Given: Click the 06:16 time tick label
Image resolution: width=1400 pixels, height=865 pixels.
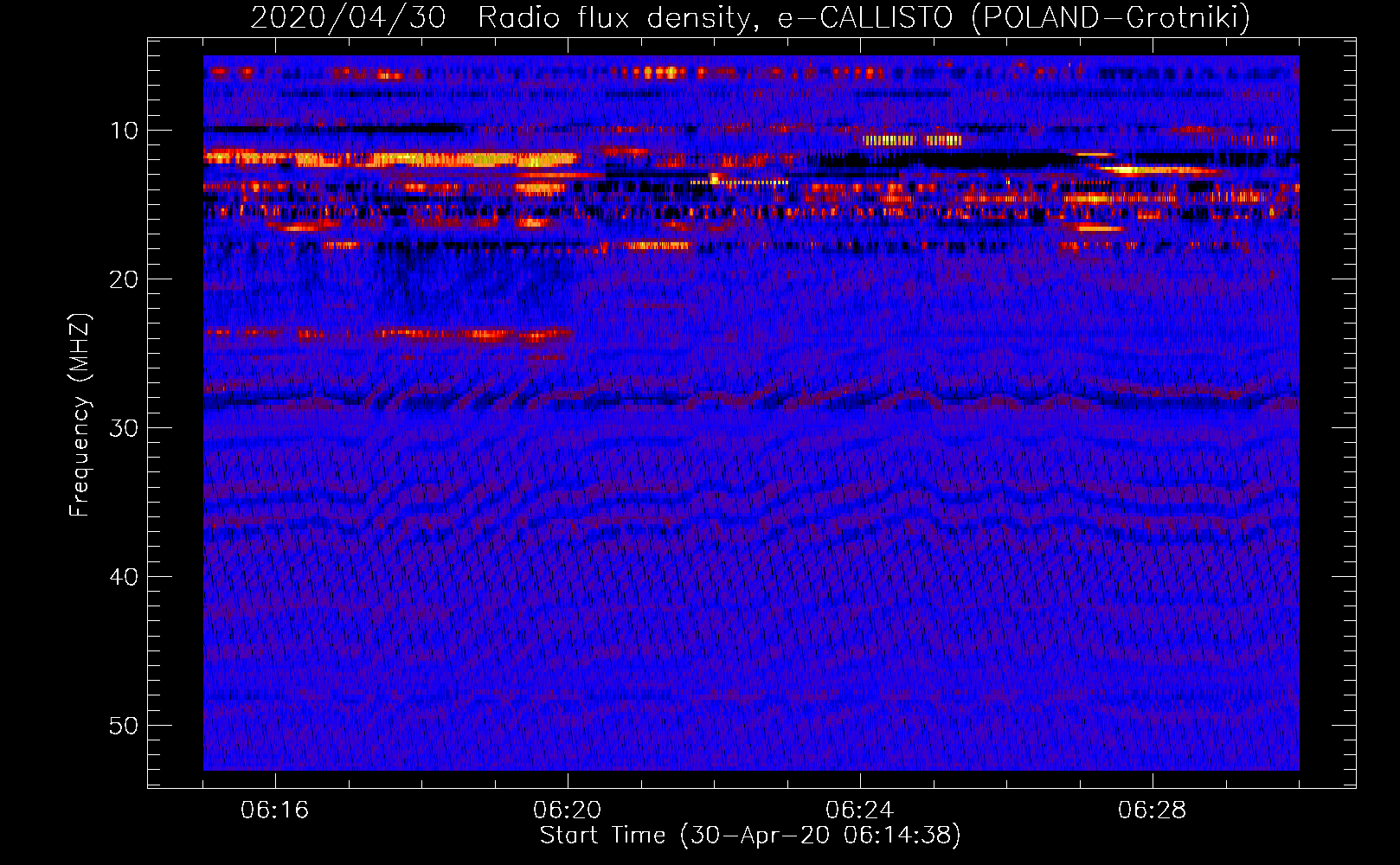Looking at the screenshot, I should (274, 811).
